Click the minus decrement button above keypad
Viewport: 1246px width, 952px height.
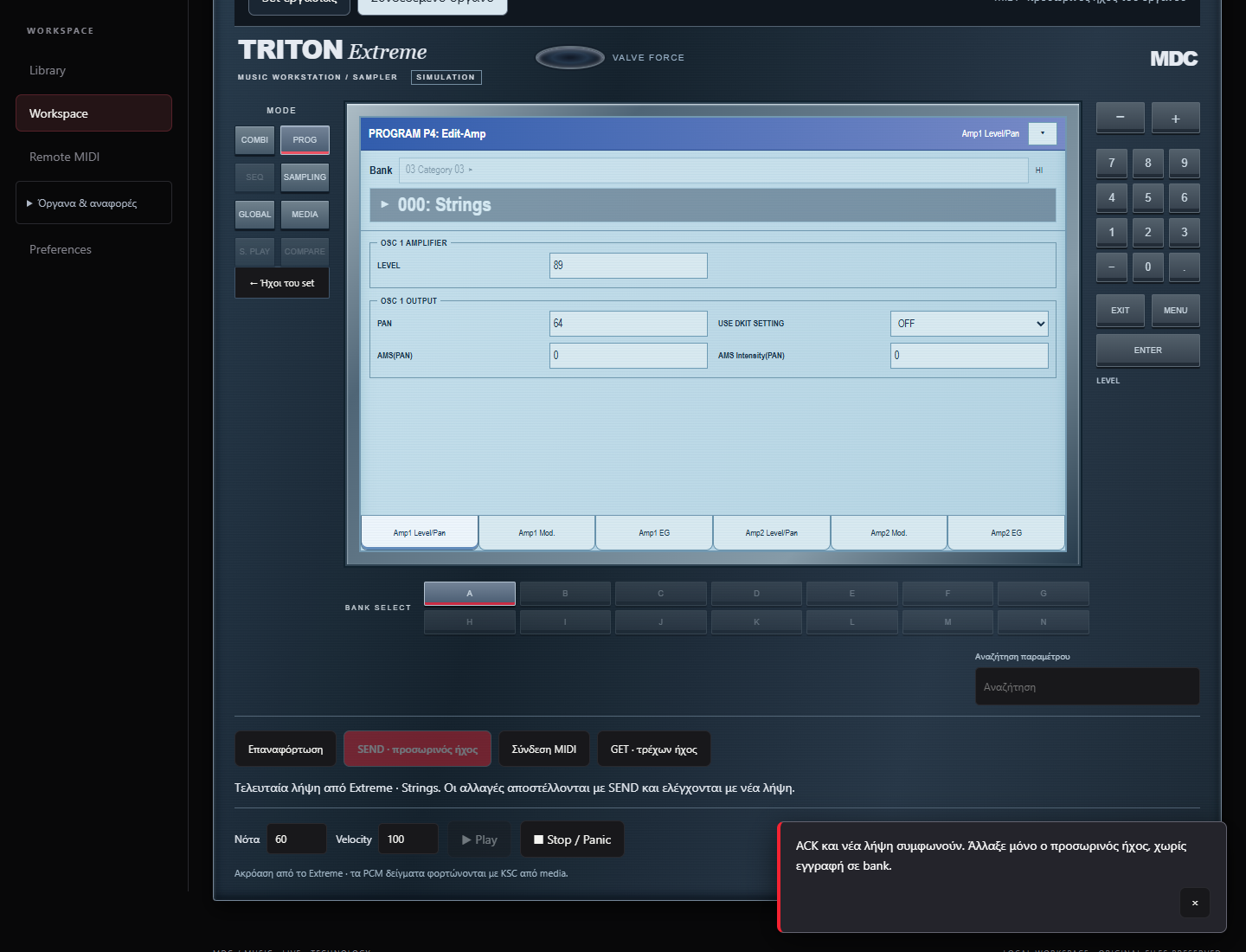[1120, 118]
